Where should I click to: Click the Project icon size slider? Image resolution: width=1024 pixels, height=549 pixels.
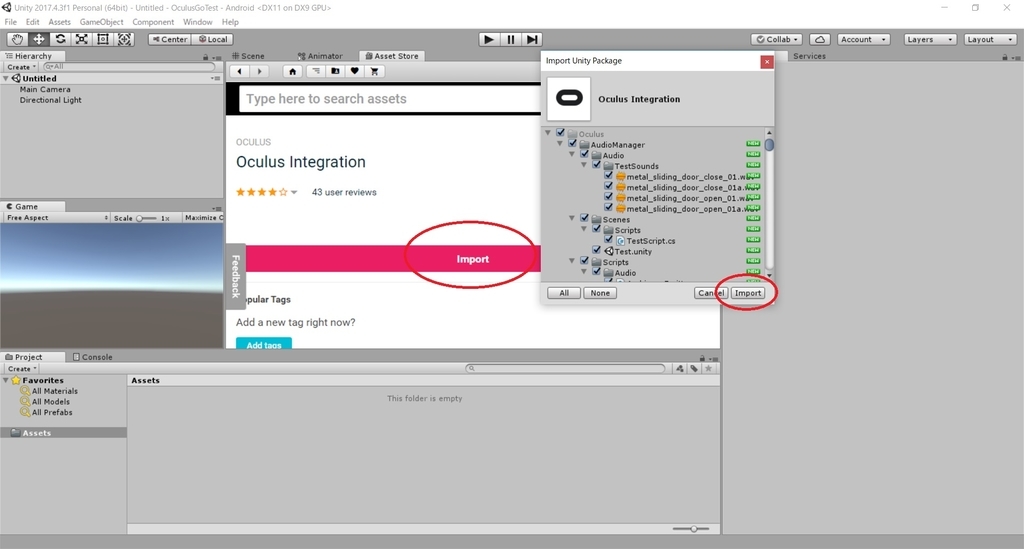coord(691,529)
